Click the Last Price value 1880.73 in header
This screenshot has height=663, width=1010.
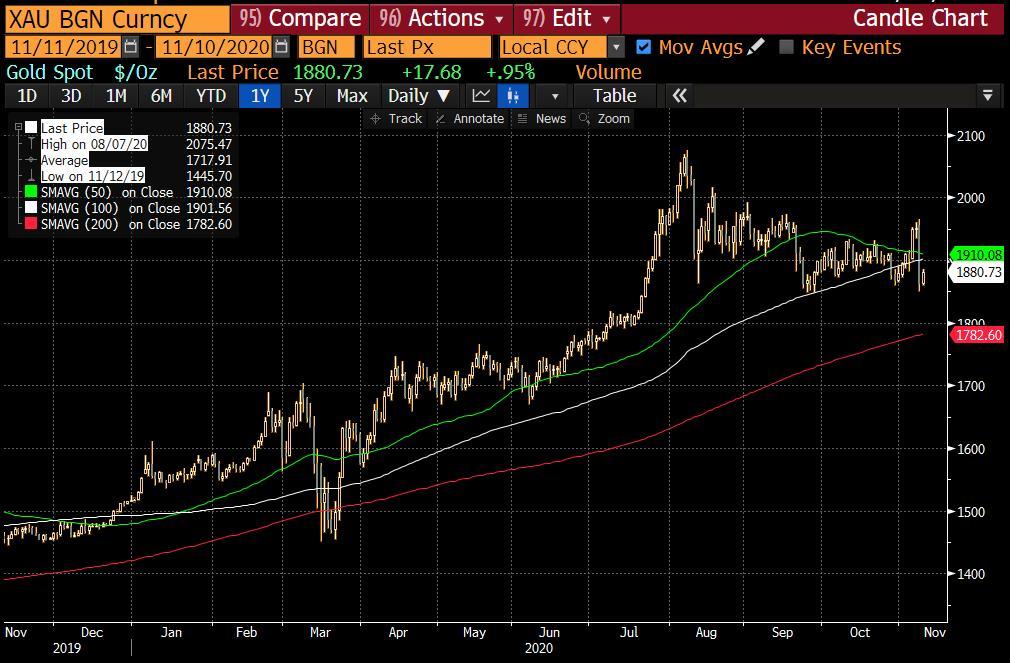pyautogui.click(x=328, y=72)
